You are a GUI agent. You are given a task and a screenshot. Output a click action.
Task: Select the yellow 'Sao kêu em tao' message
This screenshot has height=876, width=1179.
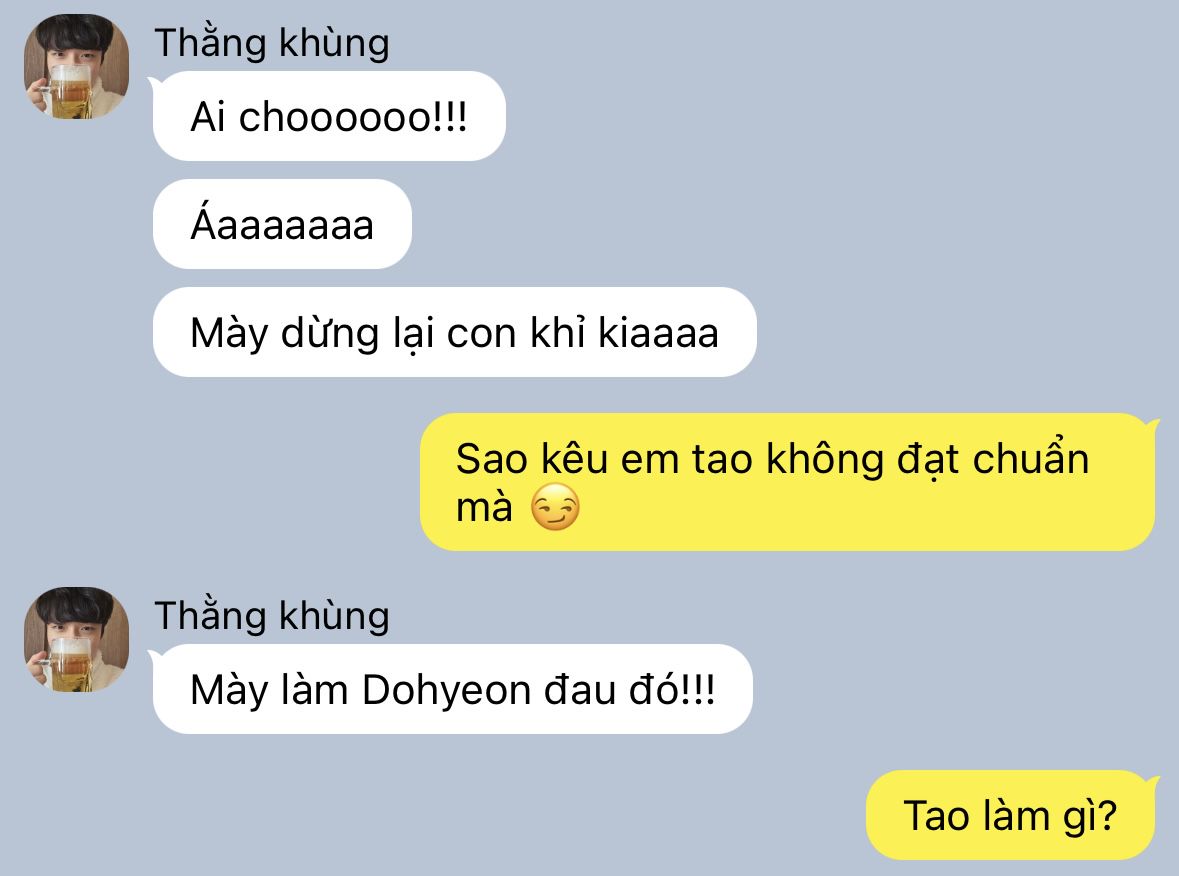tap(787, 481)
